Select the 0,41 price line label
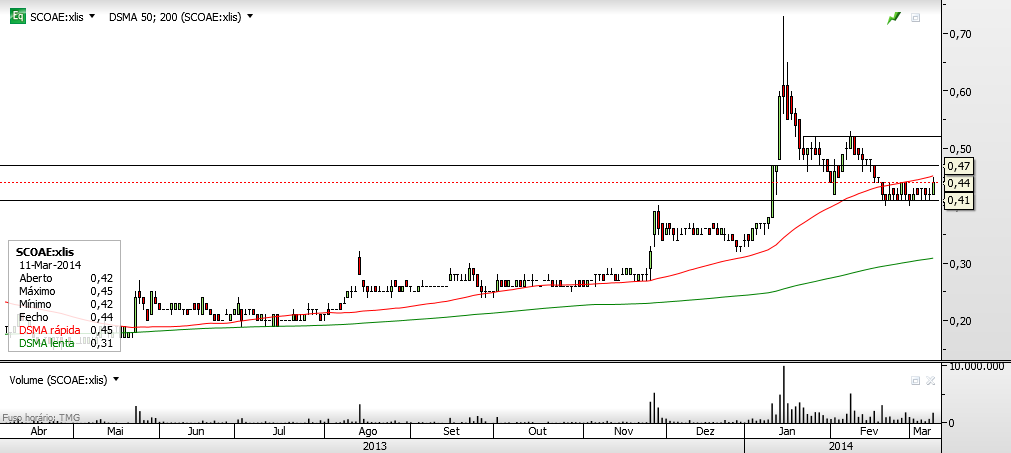Image resolution: width=1011 pixels, height=453 pixels. [957, 200]
